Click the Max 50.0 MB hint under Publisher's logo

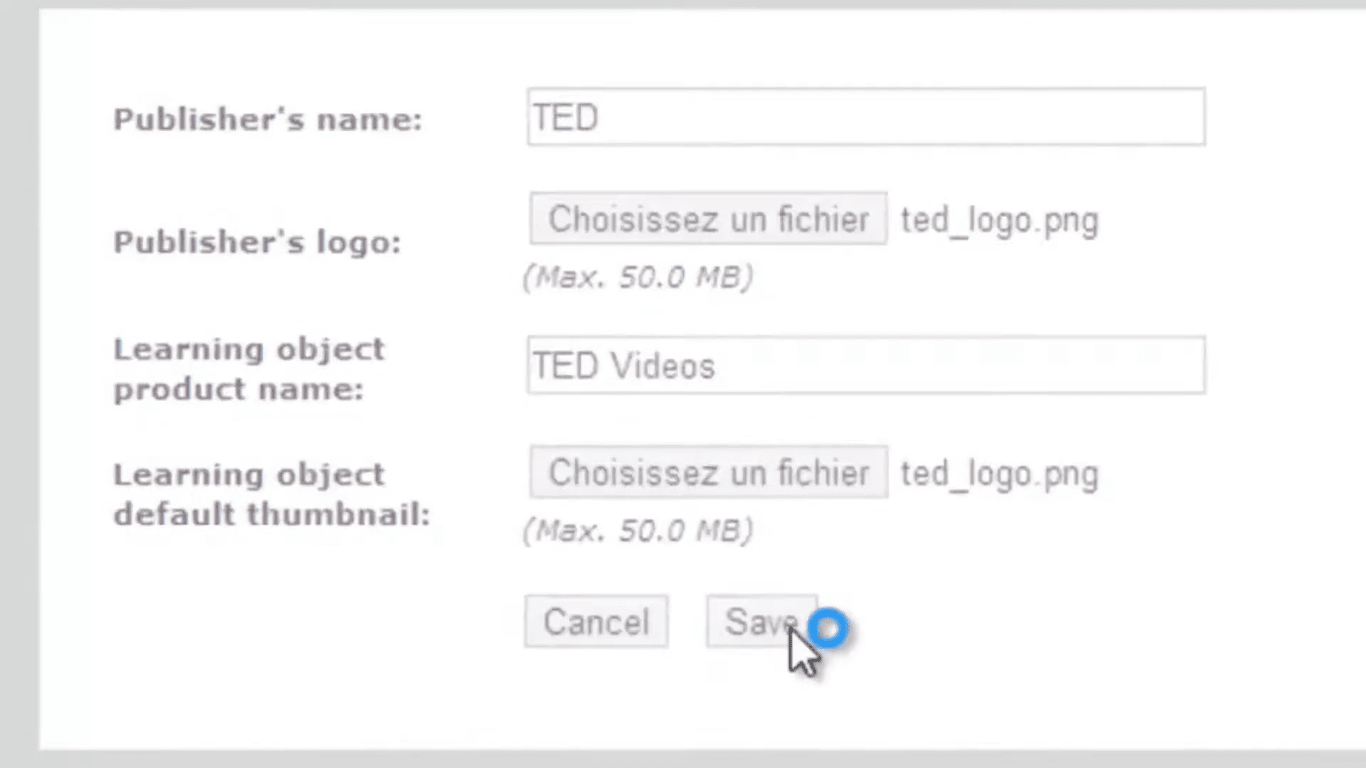click(637, 277)
